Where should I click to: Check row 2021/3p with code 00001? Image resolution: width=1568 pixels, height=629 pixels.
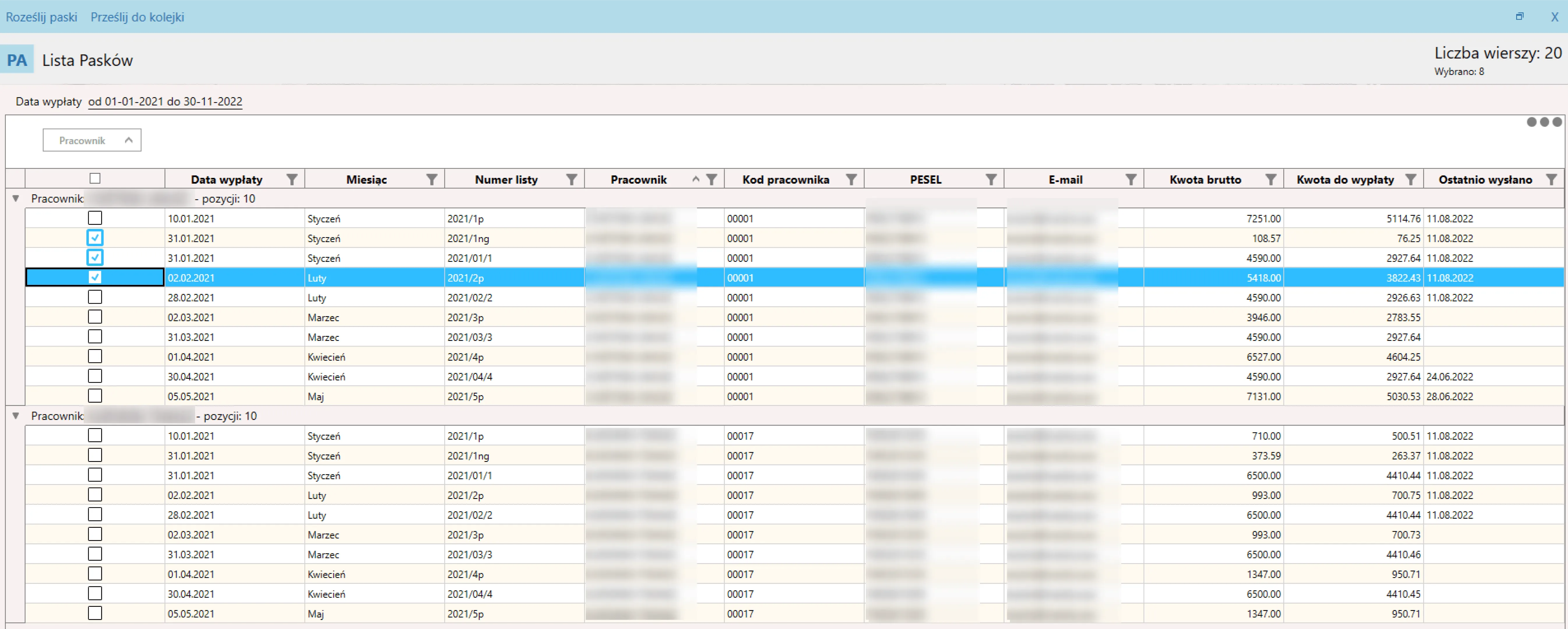[x=95, y=317]
